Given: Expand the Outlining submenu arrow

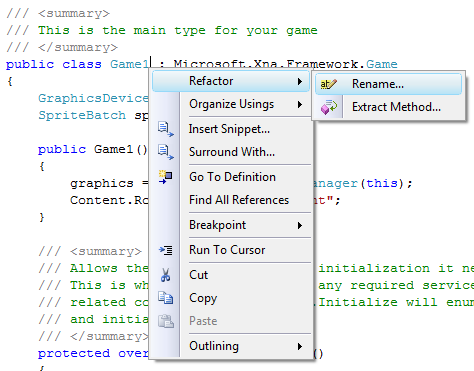Looking at the screenshot, I should (x=300, y=347).
